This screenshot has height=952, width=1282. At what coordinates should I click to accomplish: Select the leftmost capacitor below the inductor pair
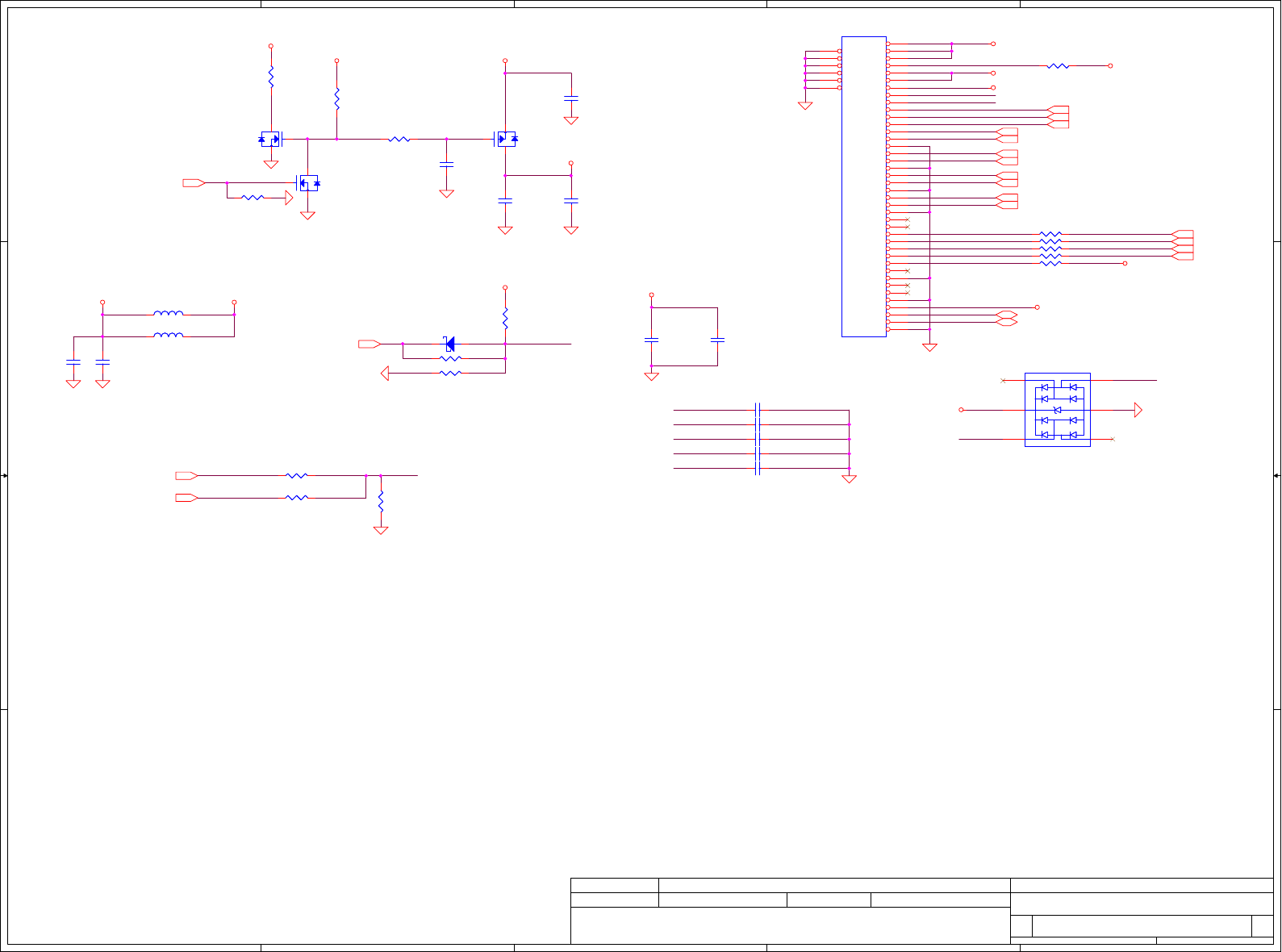coord(73,362)
